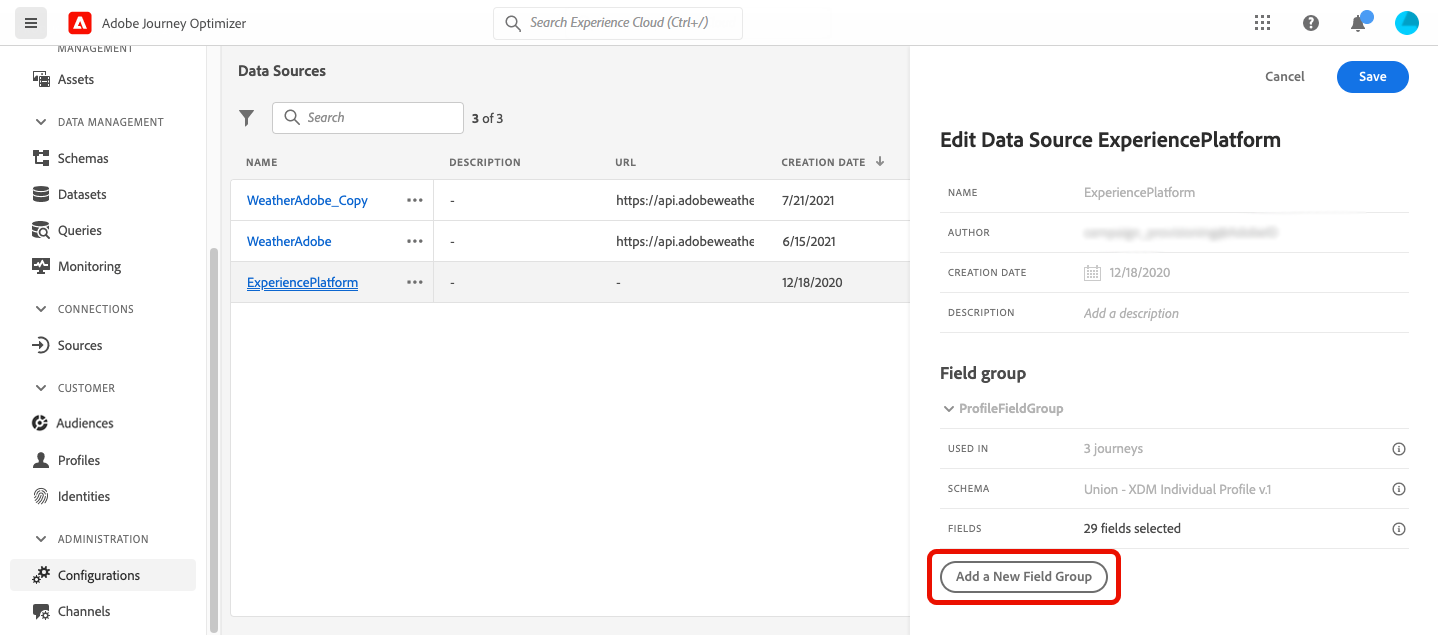Open the WeatherAdobe data source link

pos(289,241)
